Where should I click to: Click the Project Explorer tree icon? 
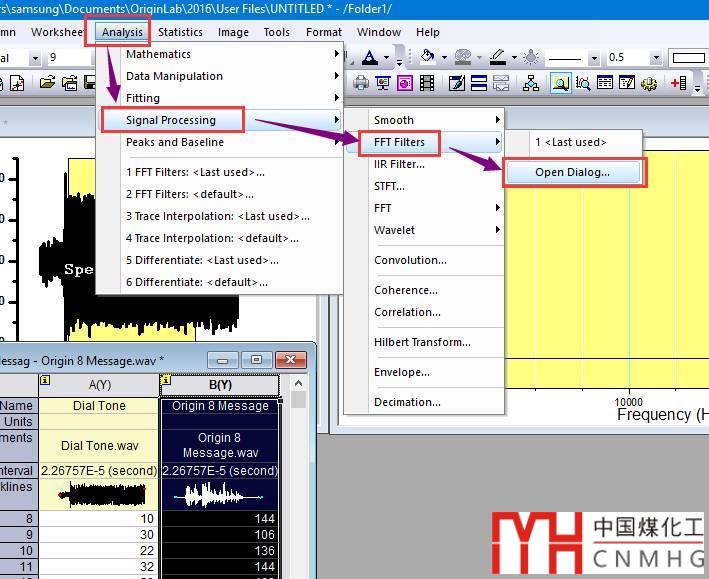coord(530,84)
